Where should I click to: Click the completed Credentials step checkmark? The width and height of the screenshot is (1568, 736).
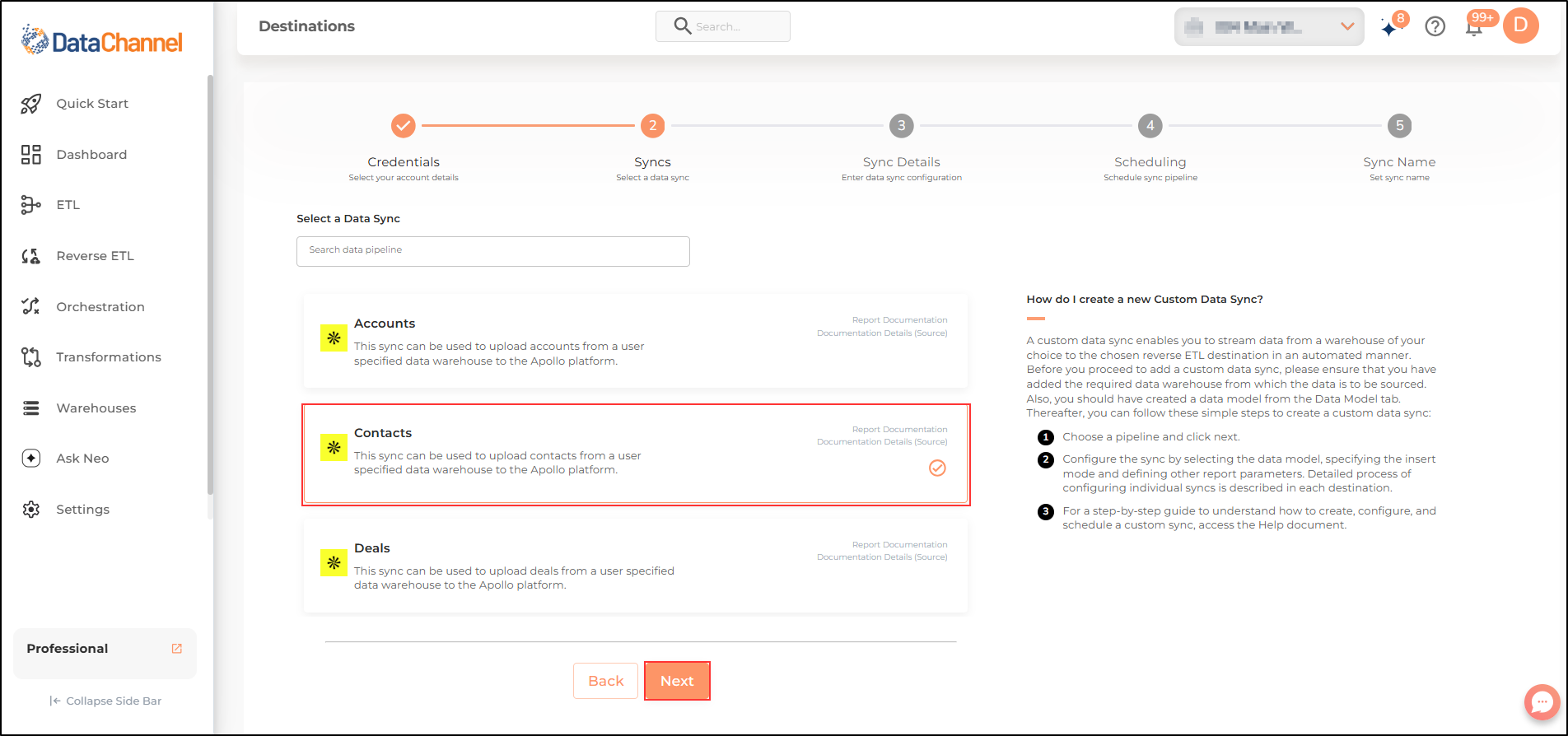click(x=403, y=126)
